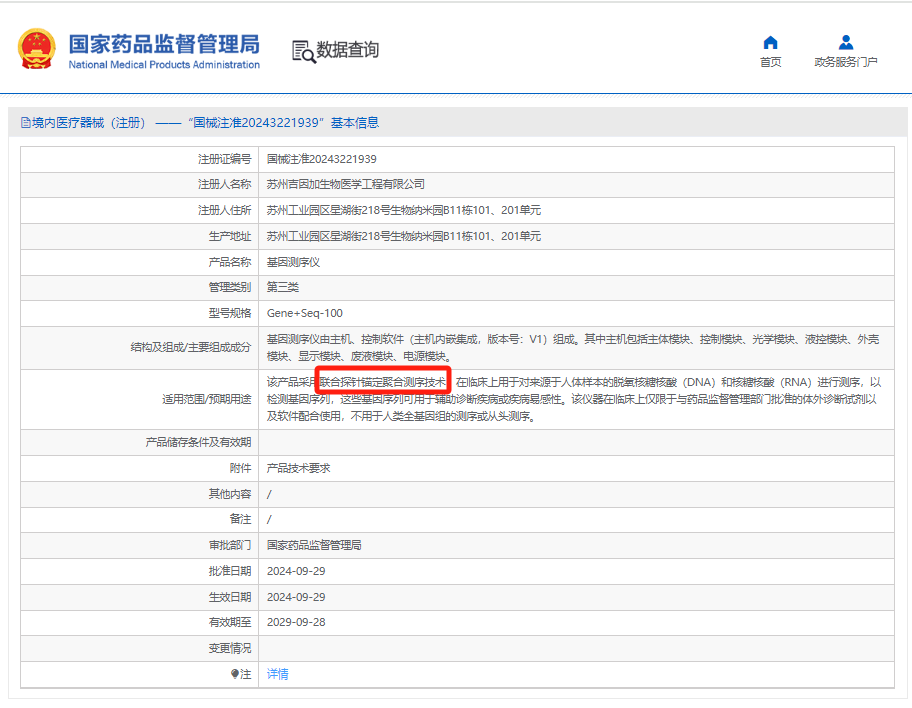The image size is (912, 708).
Task: Click the 注册人住所 address value
Action: 404,210
